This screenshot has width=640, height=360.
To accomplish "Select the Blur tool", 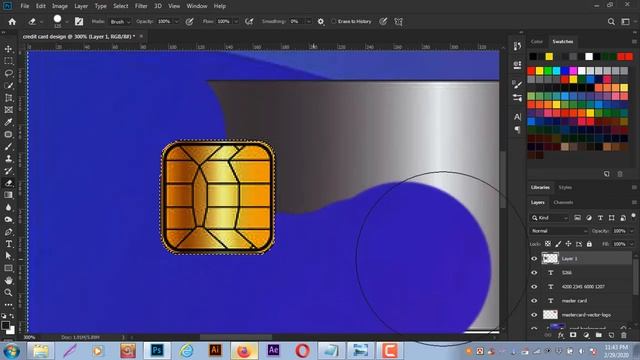I will 8,207.
